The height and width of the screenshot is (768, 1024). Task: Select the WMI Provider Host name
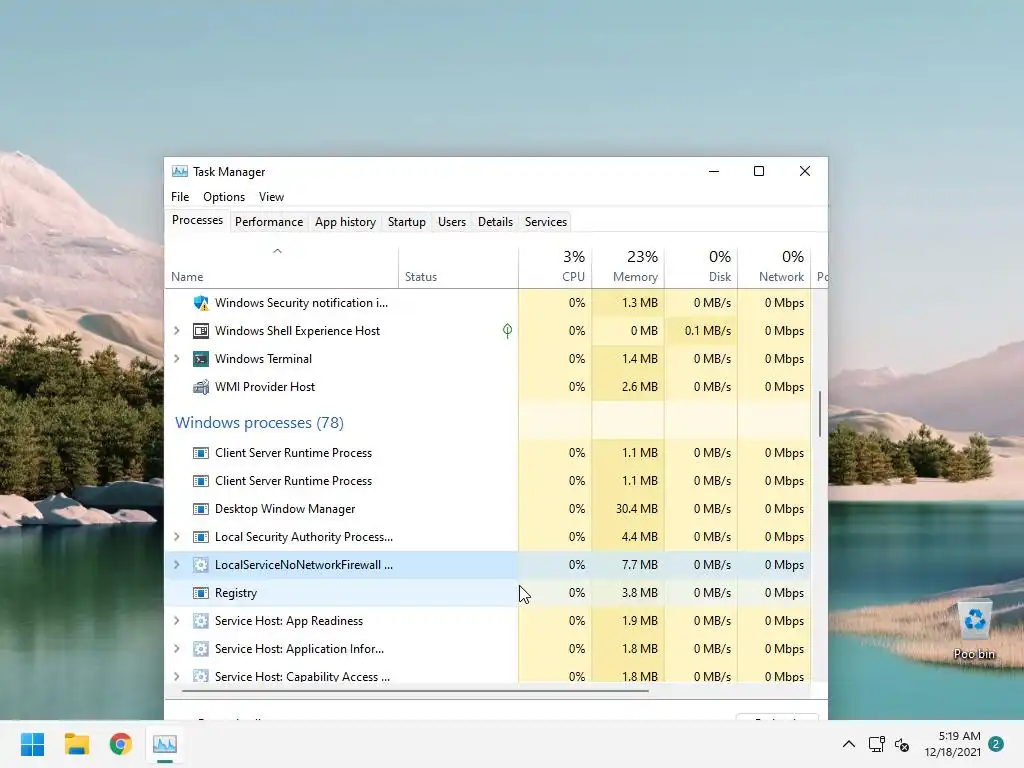coord(265,387)
